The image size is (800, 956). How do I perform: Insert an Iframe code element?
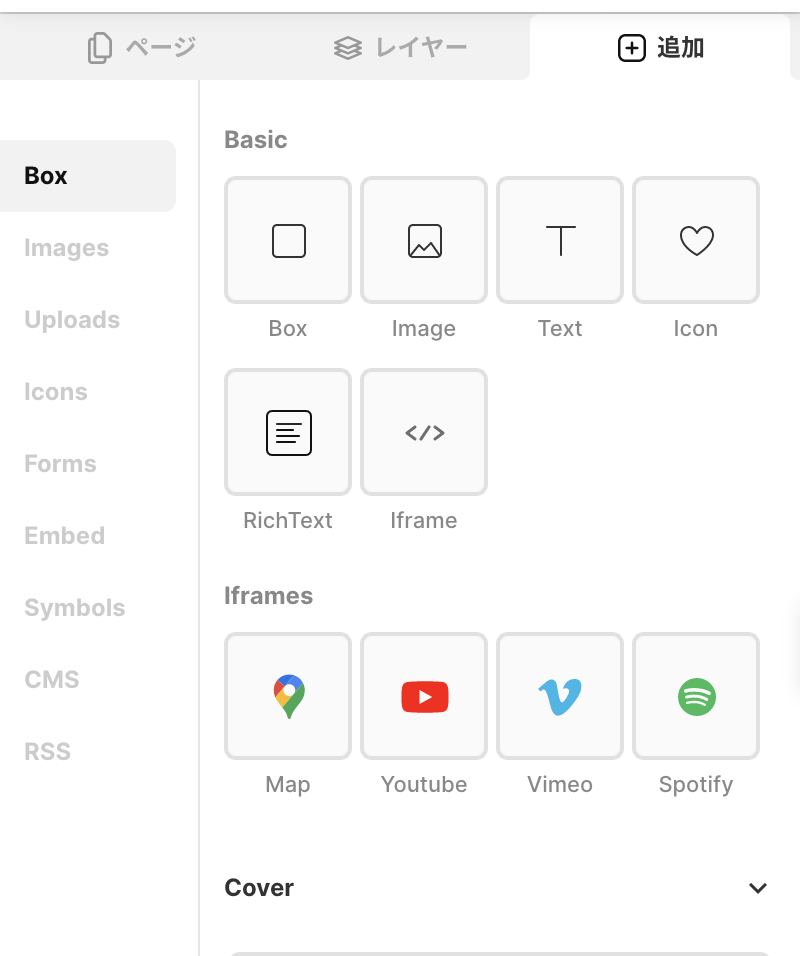424,432
